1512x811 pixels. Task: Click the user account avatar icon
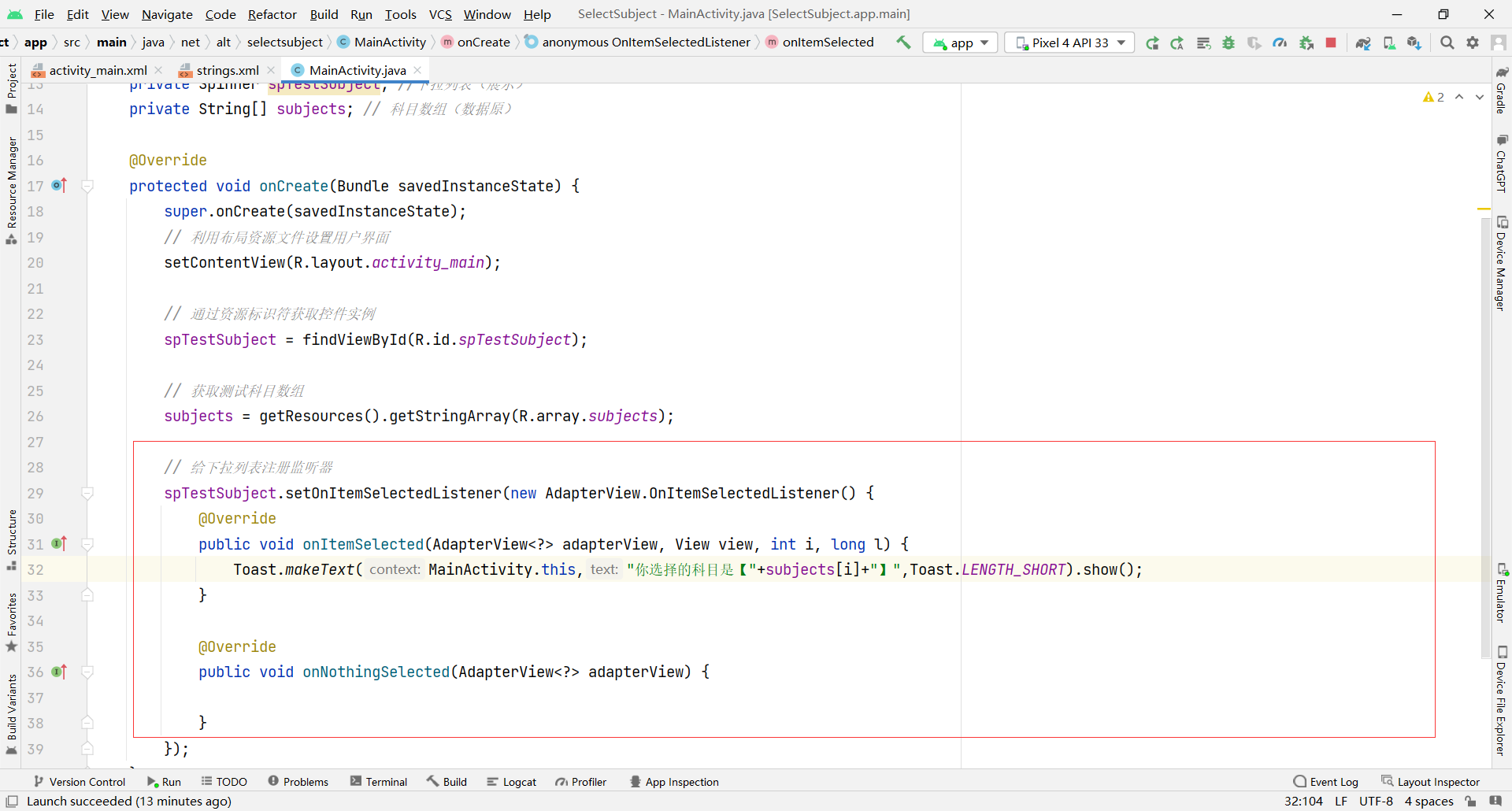pos(1499,43)
